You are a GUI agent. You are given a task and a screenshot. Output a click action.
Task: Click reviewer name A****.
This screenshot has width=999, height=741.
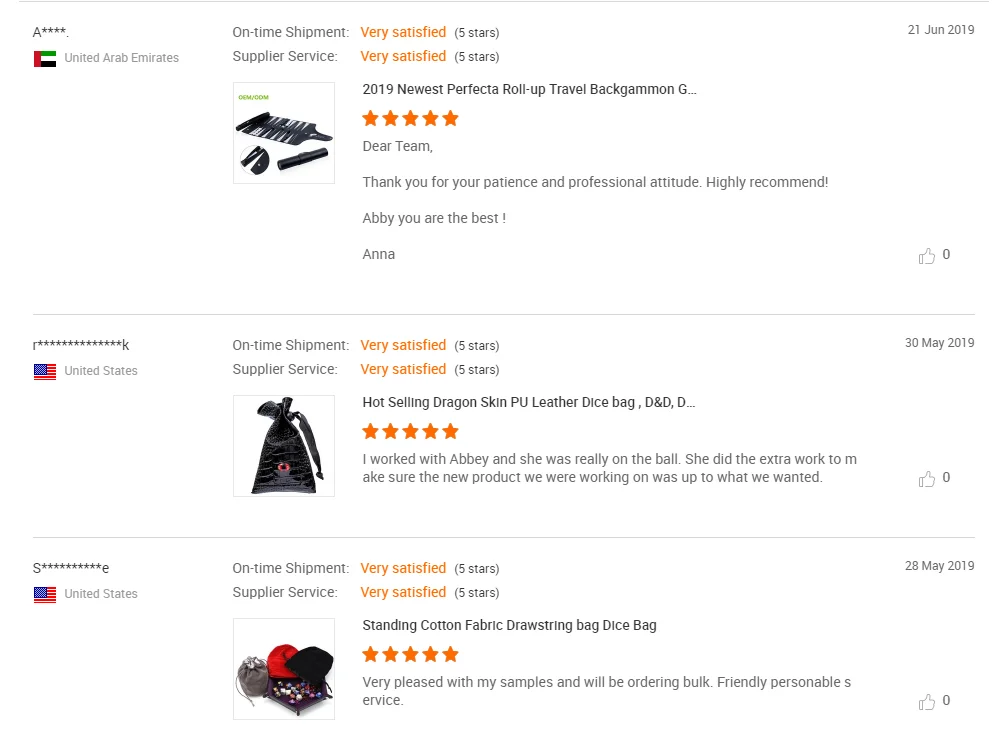[51, 32]
